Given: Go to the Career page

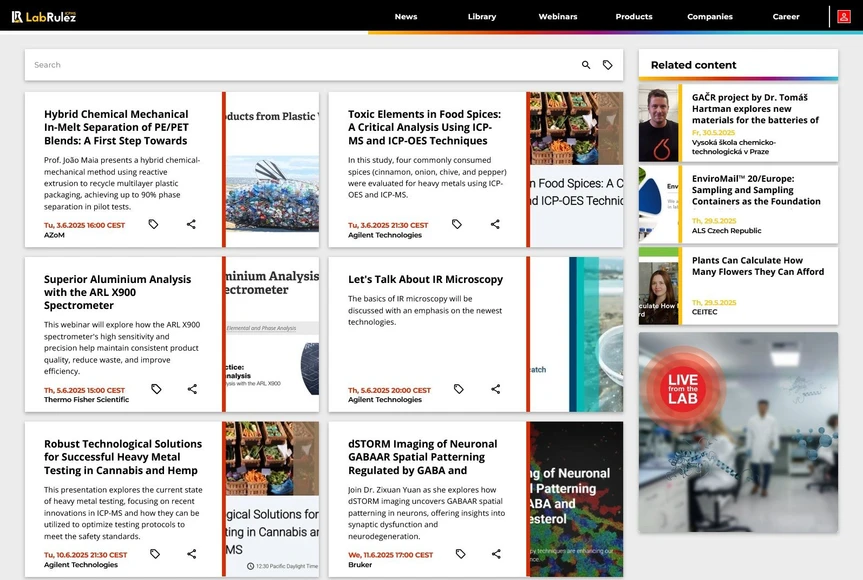Looking at the screenshot, I should click(785, 17).
